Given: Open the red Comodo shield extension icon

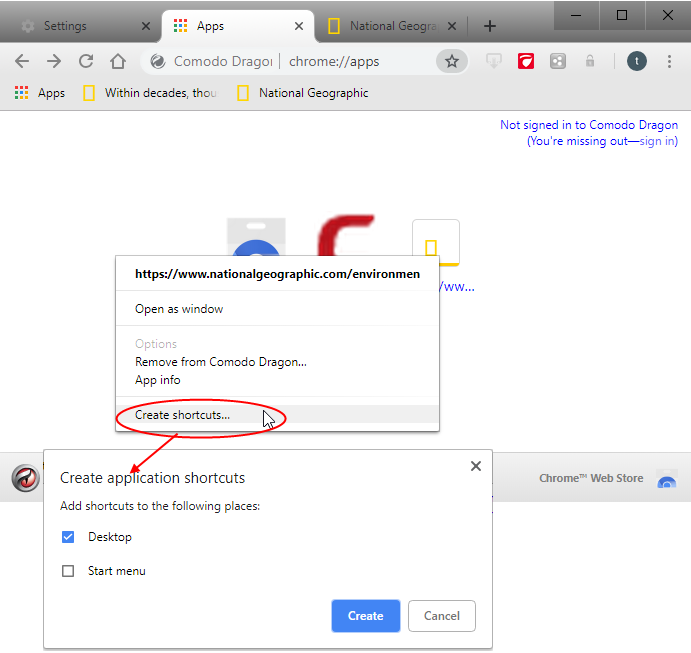Looking at the screenshot, I should coord(526,61).
